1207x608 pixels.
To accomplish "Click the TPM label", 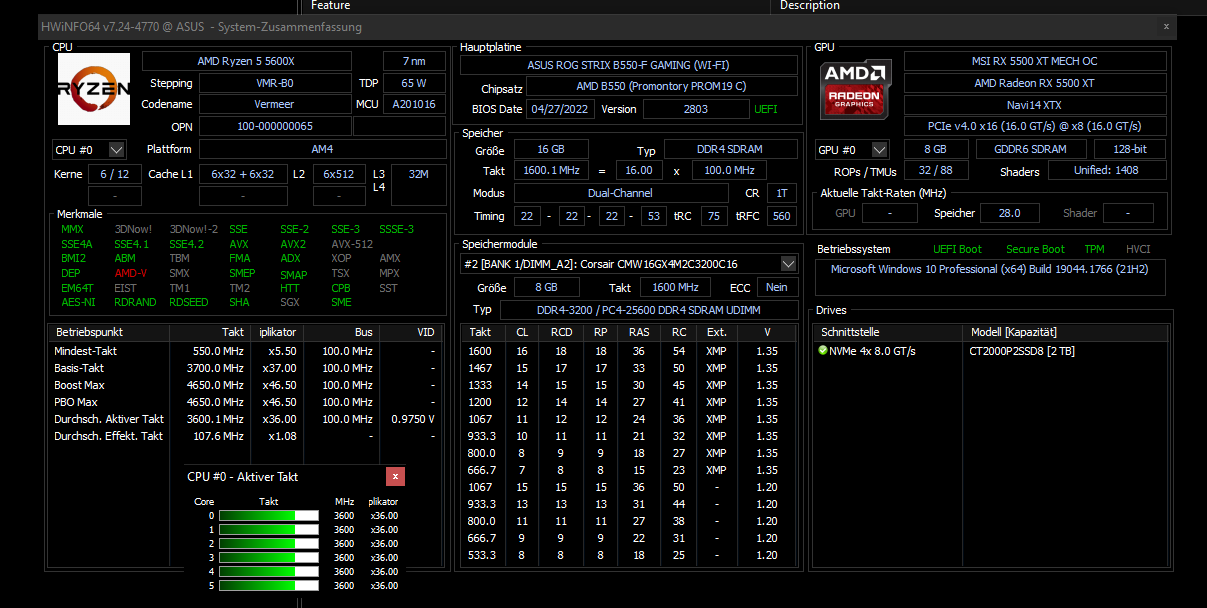I will coord(1095,249).
